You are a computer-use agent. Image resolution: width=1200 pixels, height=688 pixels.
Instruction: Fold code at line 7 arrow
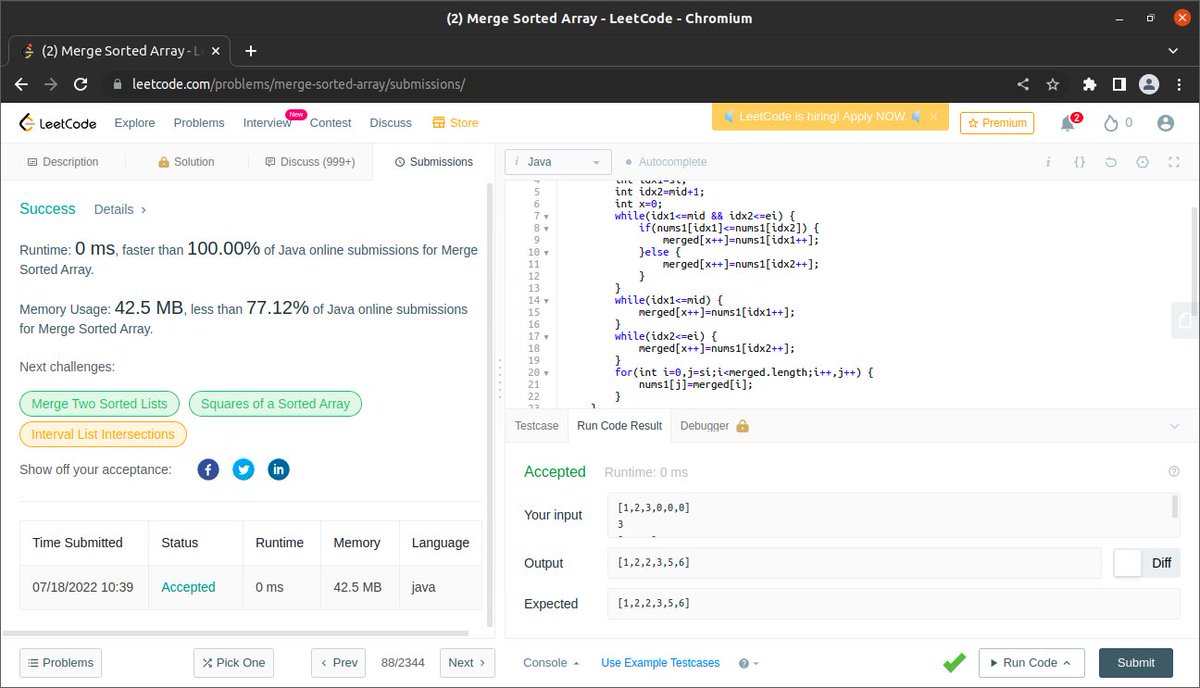(x=546, y=216)
